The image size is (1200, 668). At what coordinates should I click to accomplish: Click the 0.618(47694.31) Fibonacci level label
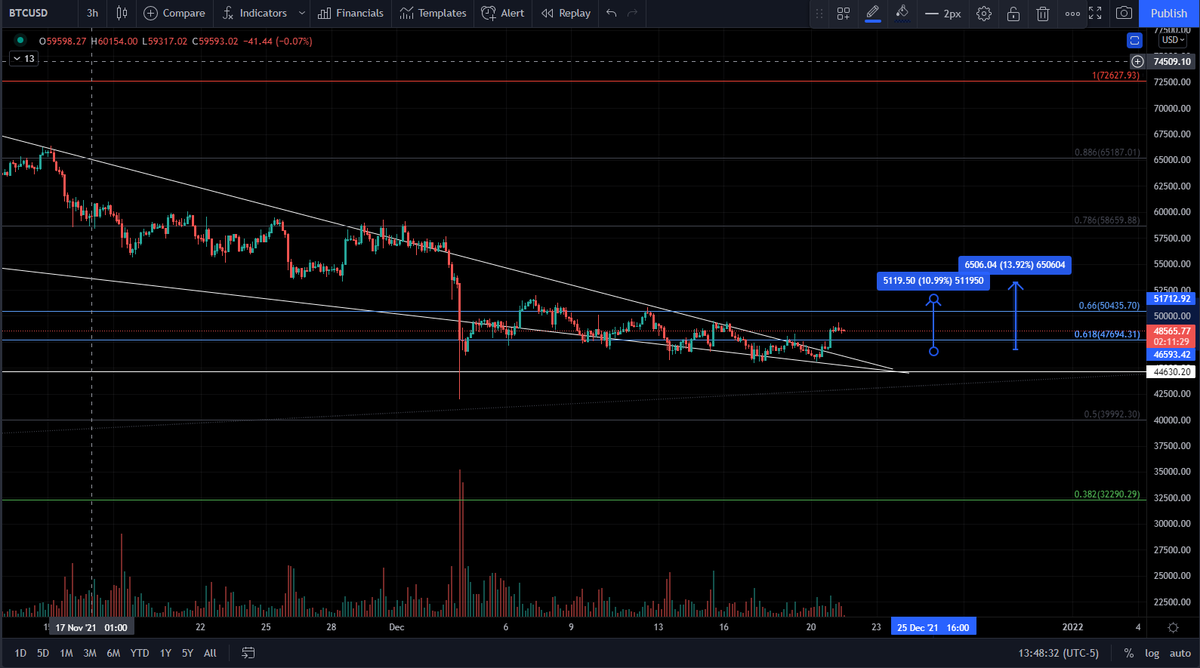click(x=1108, y=334)
